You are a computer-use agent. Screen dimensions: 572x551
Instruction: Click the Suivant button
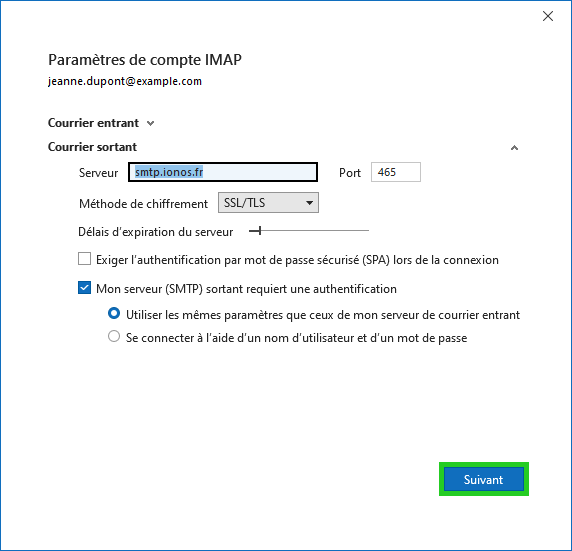[484, 479]
